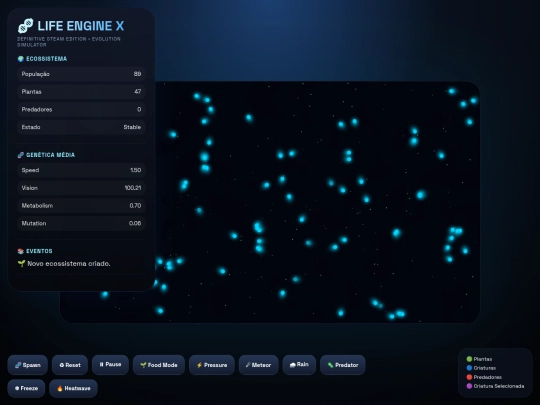Click the LIFE ENGINE X title
This screenshot has height=405, width=540.
pyautogui.click(x=81, y=26)
